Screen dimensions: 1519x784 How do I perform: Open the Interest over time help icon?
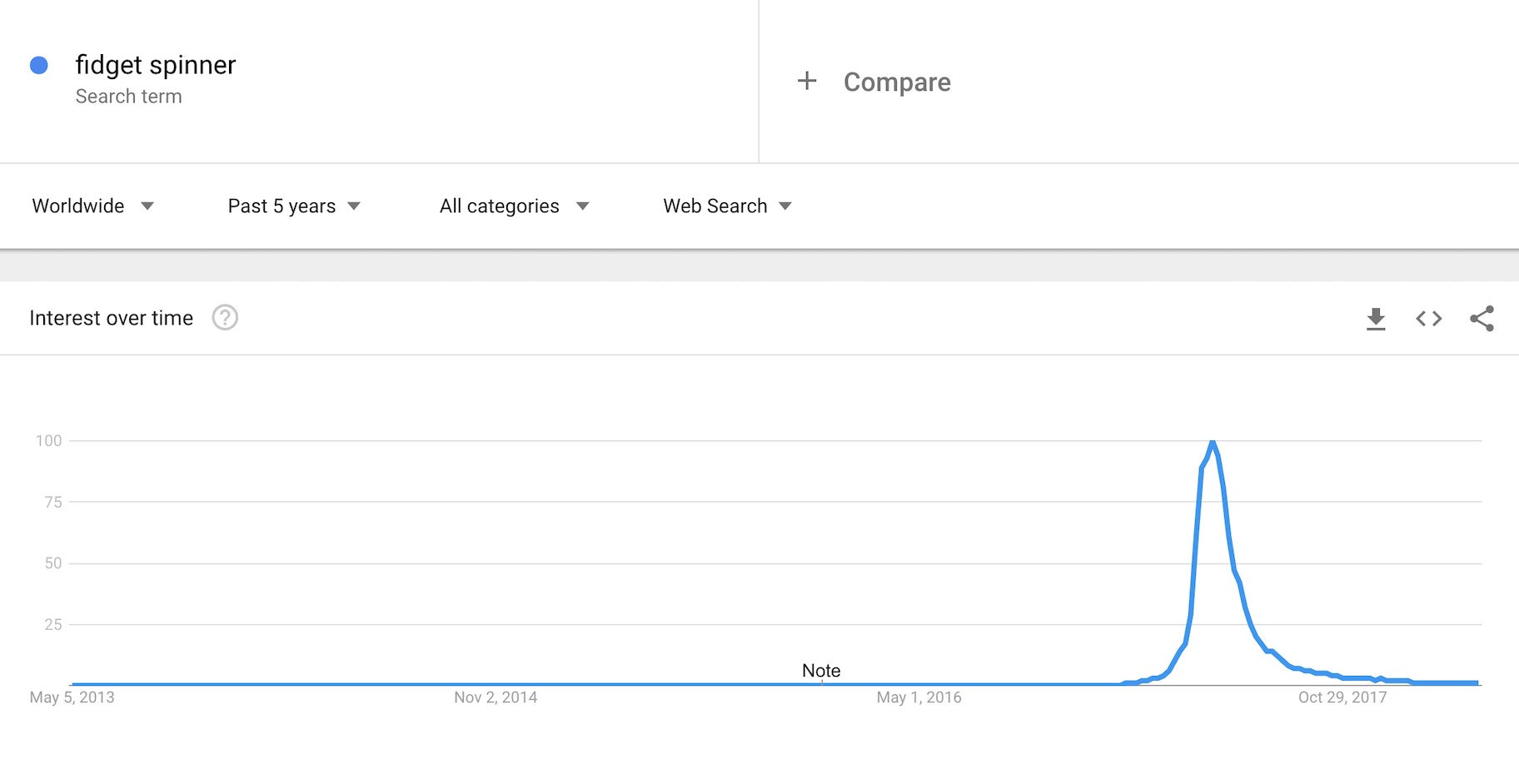tap(225, 318)
